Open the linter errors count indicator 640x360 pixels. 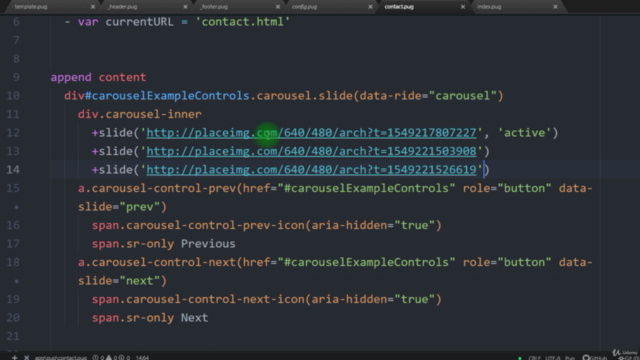(98, 358)
